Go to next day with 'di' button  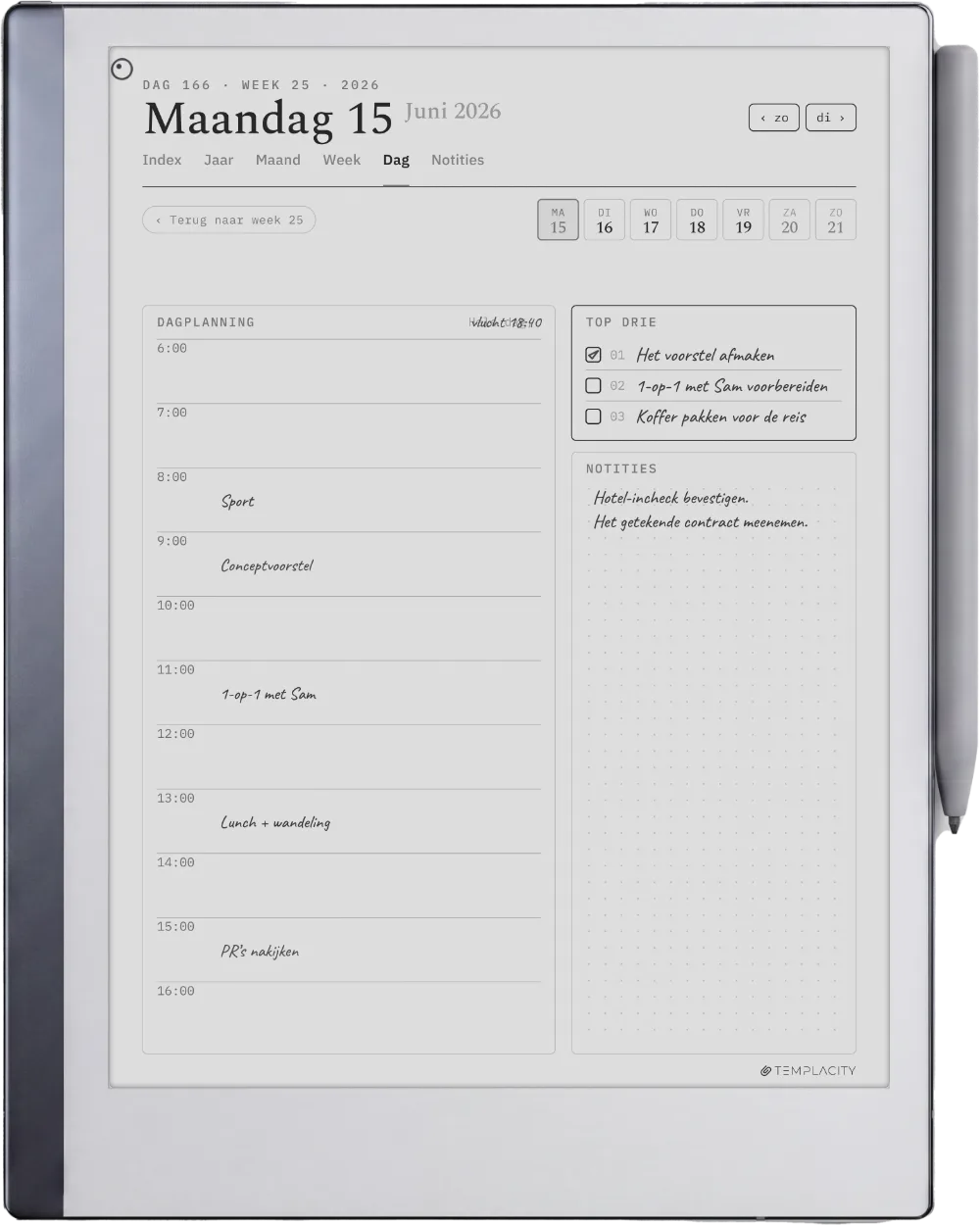pos(831,118)
